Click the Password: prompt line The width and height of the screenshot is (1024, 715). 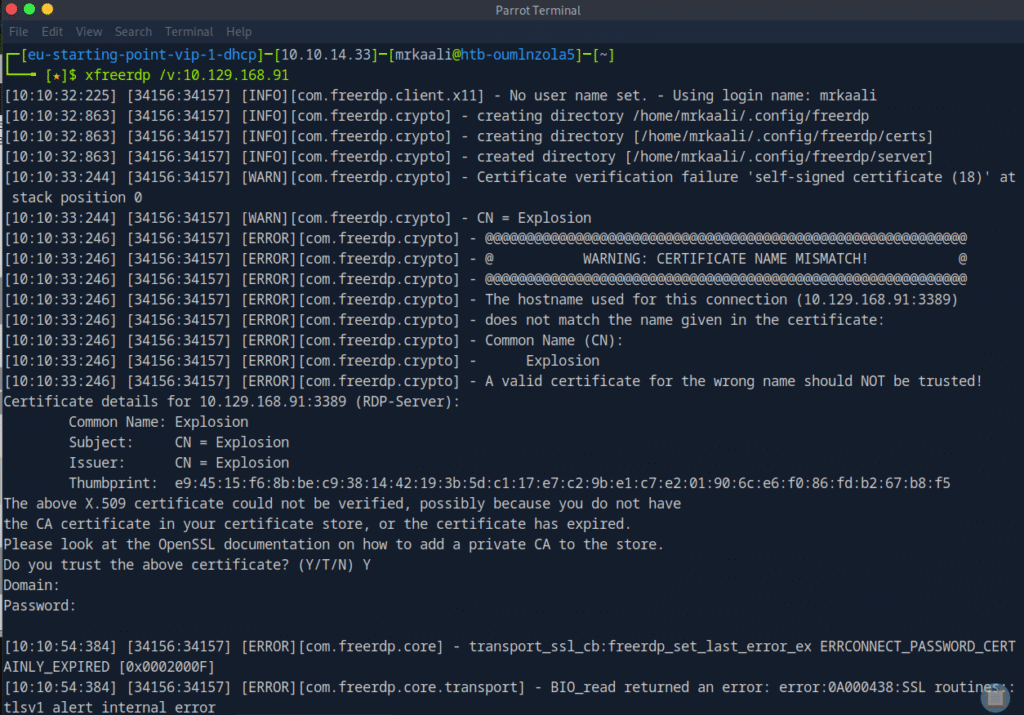(40, 605)
